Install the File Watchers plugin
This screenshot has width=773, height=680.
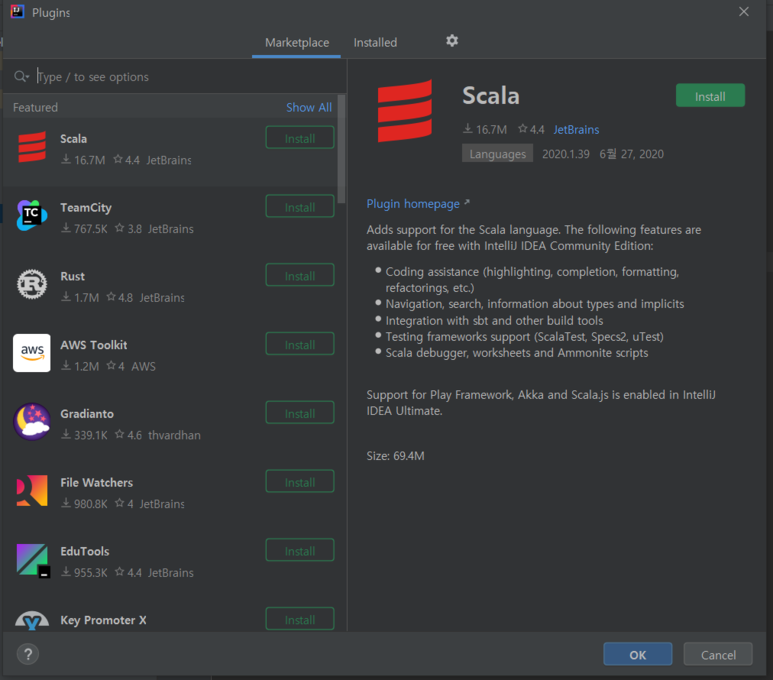300,482
